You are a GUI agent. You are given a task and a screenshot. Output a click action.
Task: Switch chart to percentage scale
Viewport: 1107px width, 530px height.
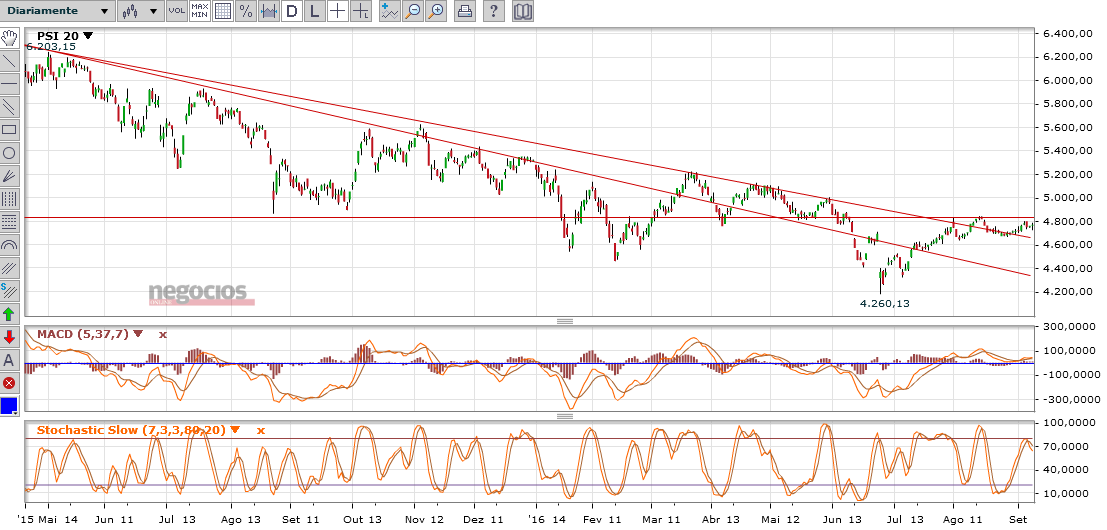tap(245, 11)
